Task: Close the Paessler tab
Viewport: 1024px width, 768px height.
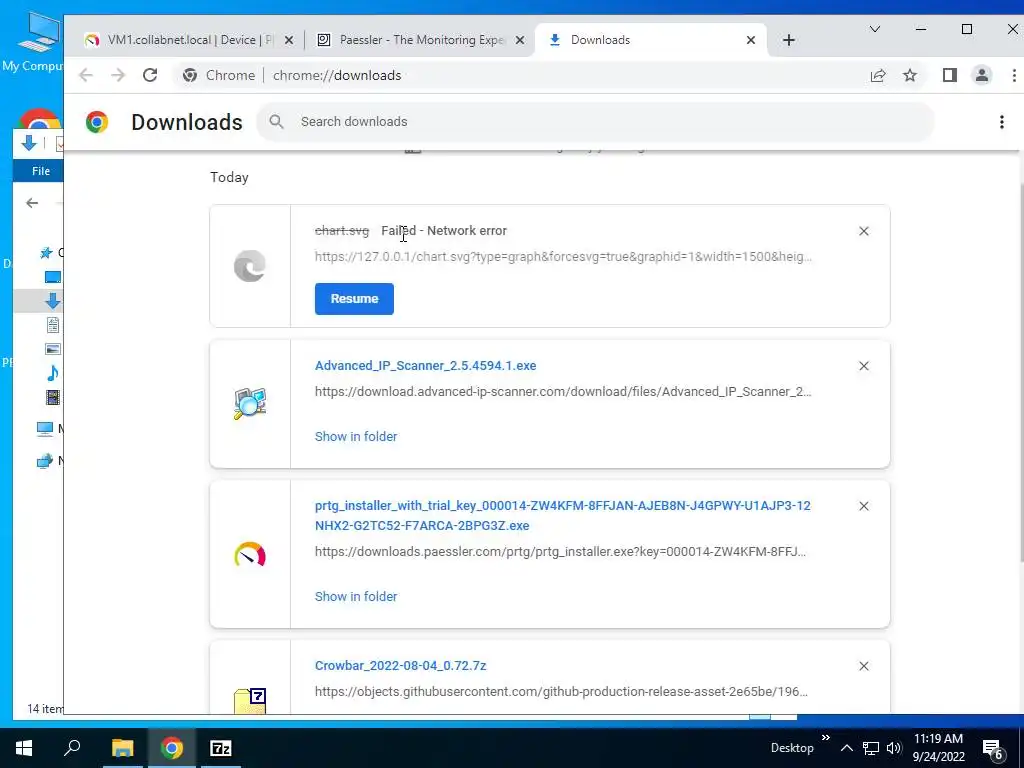Action: [520, 40]
